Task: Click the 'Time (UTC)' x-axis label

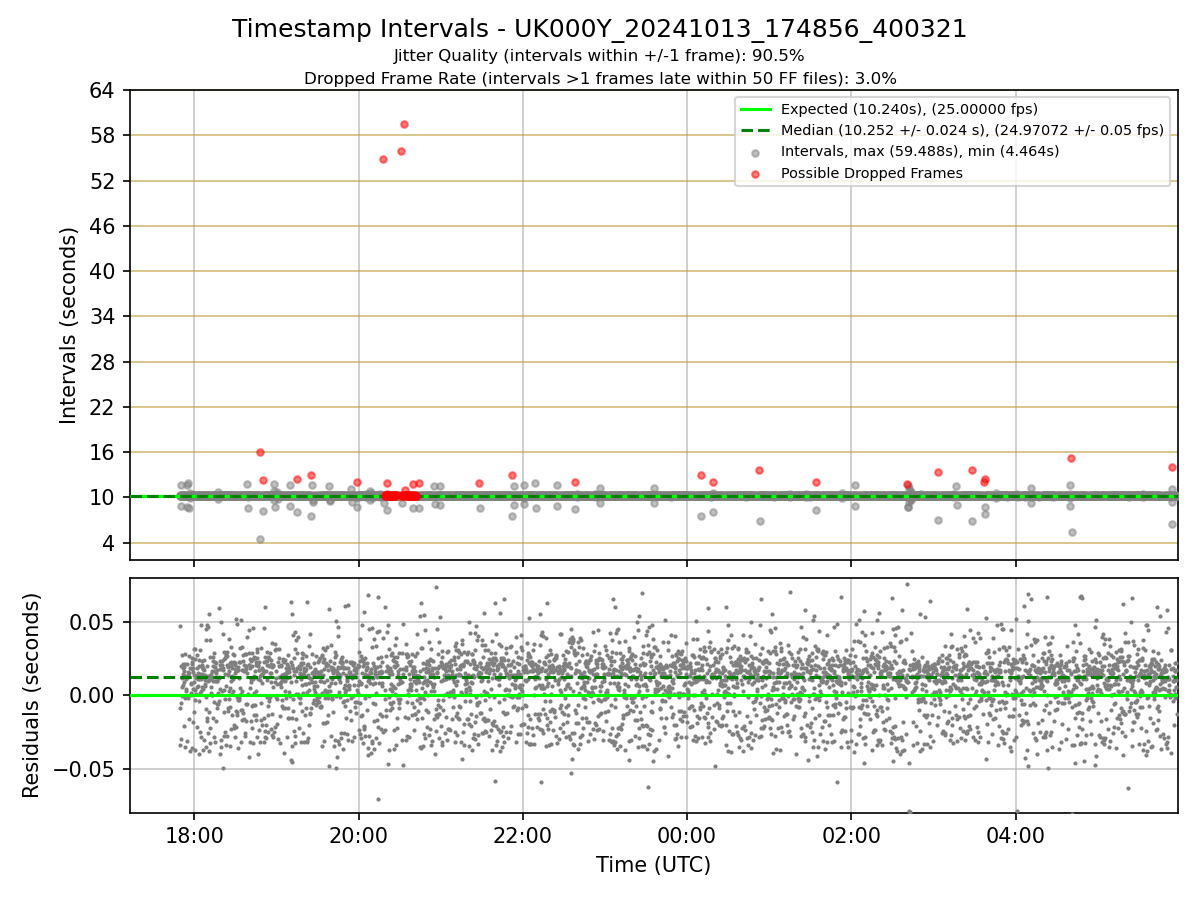Action: 653,865
